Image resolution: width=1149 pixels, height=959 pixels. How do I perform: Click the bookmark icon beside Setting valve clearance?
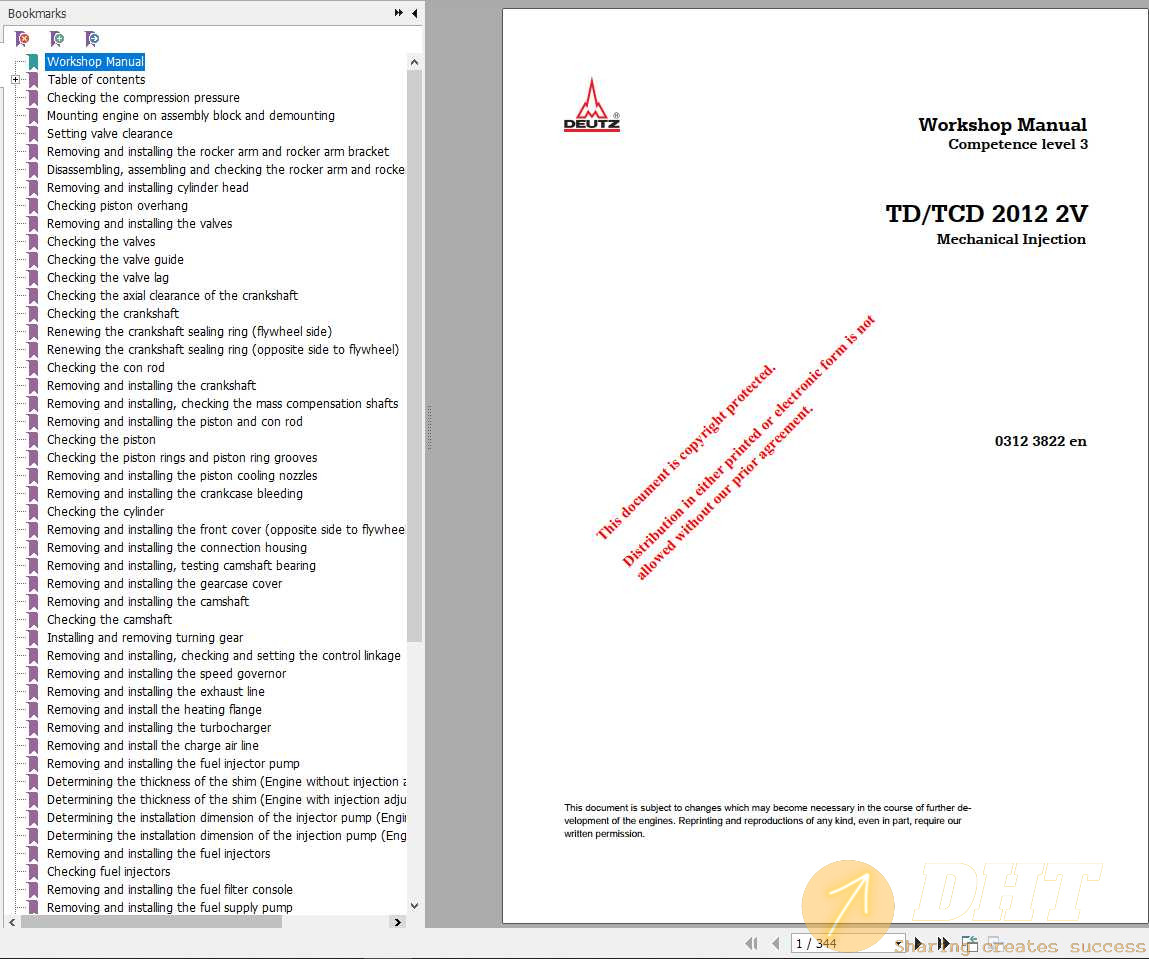(x=33, y=133)
